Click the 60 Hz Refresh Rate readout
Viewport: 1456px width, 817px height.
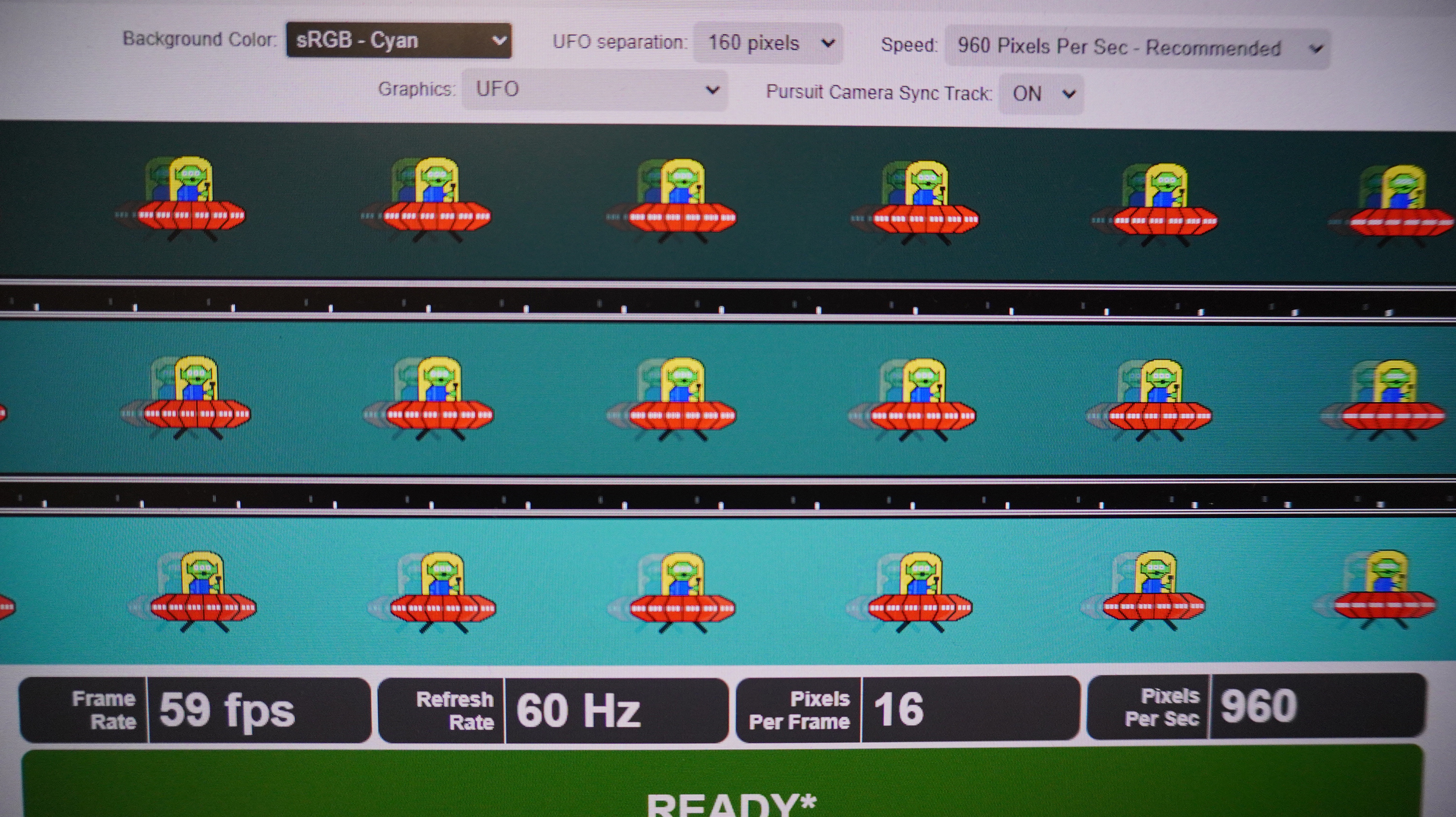pyautogui.click(x=577, y=710)
